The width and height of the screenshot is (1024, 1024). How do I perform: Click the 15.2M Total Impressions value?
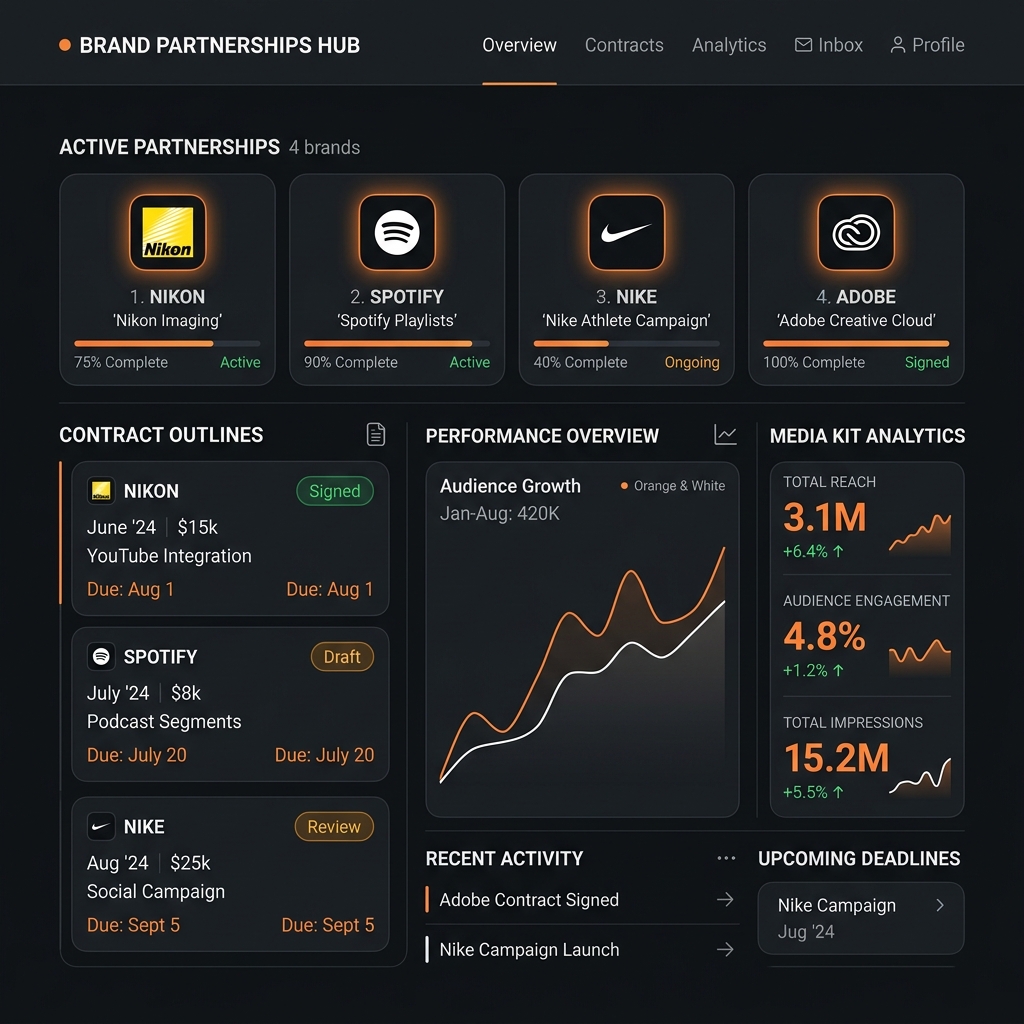(x=837, y=758)
